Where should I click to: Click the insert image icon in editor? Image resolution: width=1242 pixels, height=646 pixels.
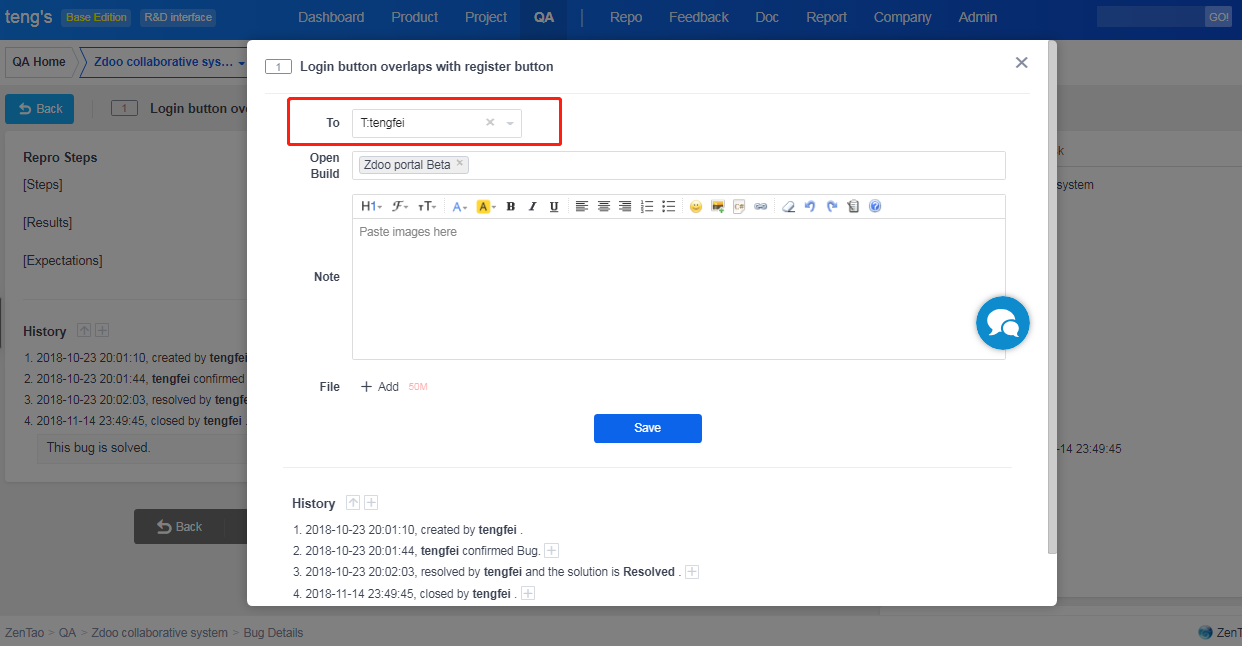(717, 207)
